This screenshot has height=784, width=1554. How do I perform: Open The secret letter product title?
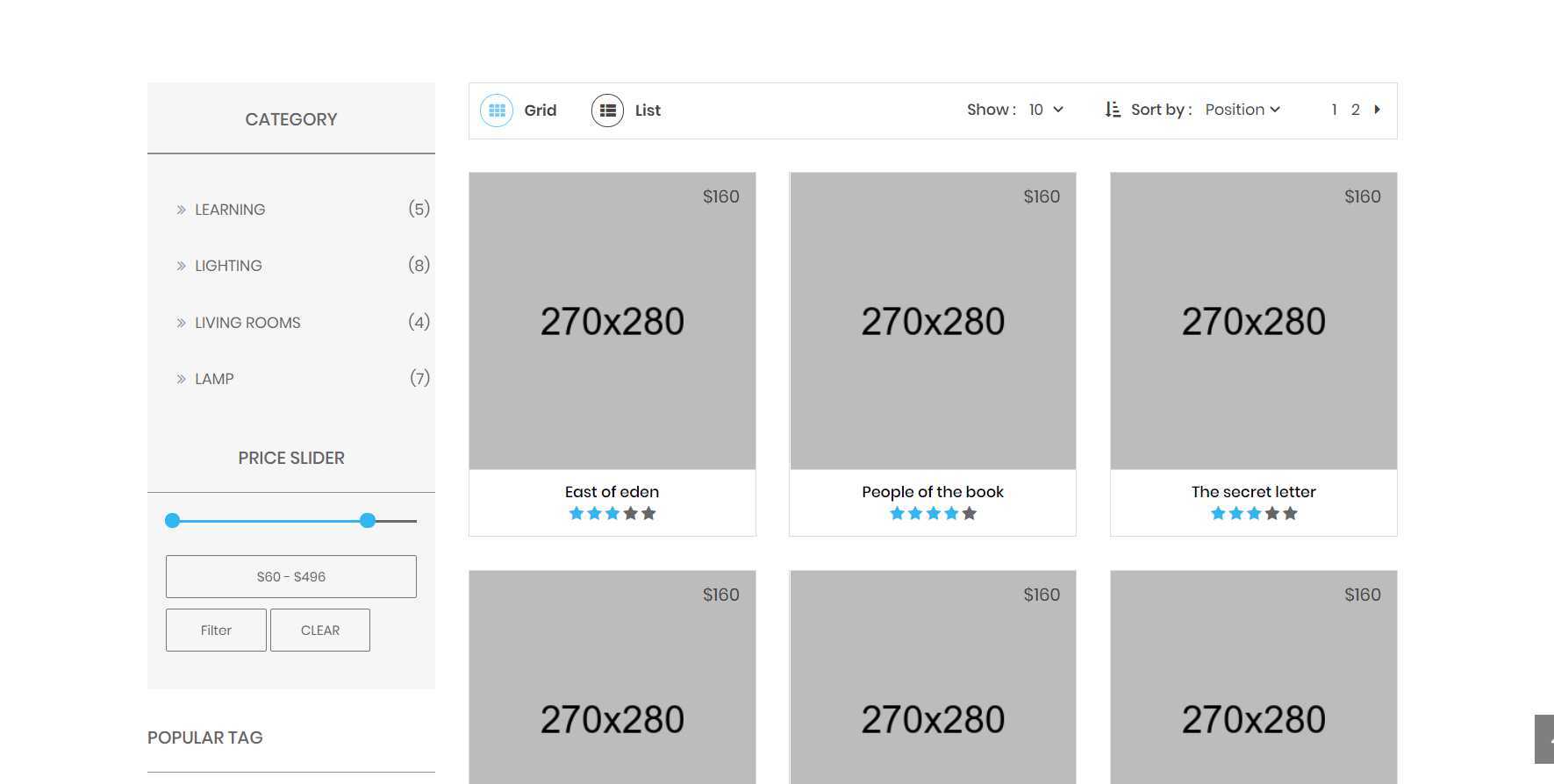1254,492
